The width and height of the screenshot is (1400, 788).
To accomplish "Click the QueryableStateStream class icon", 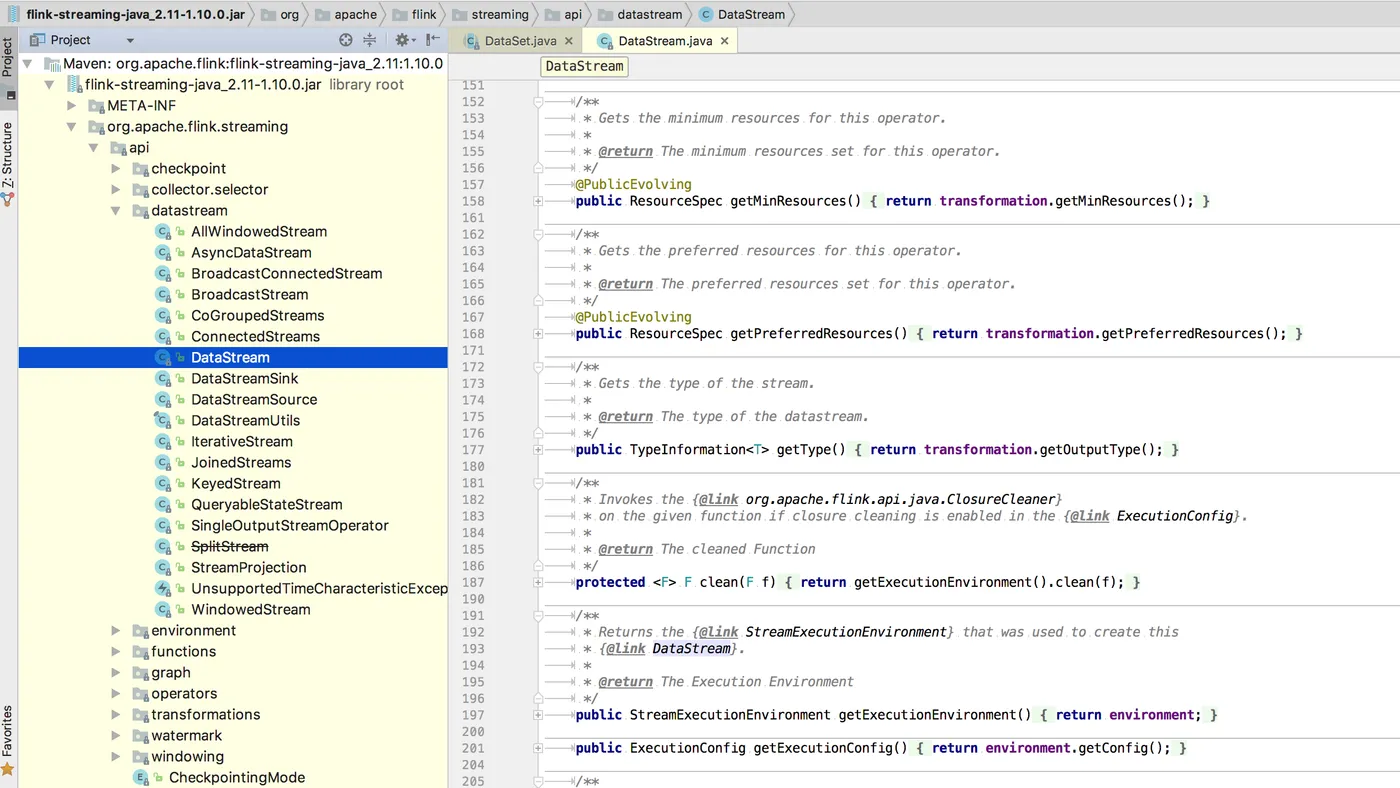I will tap(163, 504).
